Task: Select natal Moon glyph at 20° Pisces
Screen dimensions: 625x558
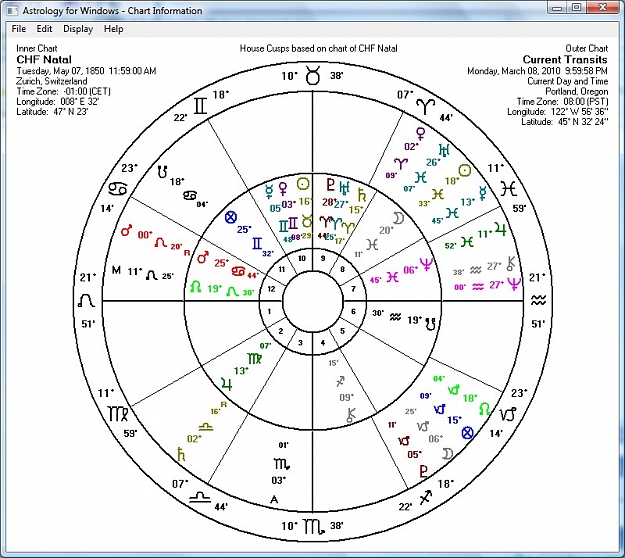Action: pos(399,218)
